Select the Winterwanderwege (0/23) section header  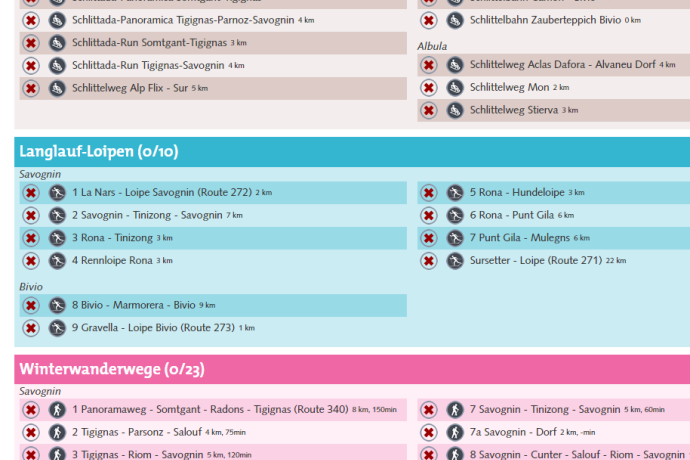[112, 369]
